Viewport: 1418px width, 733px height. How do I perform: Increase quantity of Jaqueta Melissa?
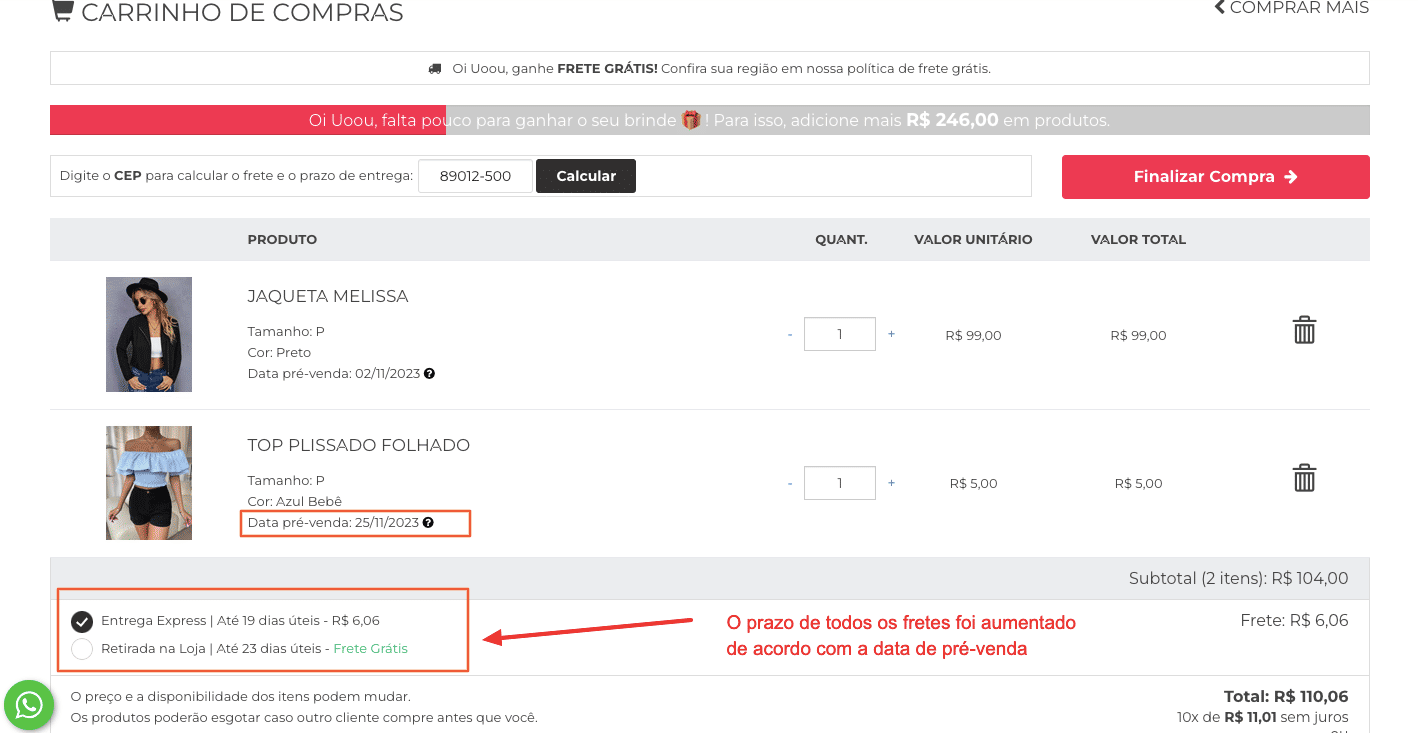[891, 334]
